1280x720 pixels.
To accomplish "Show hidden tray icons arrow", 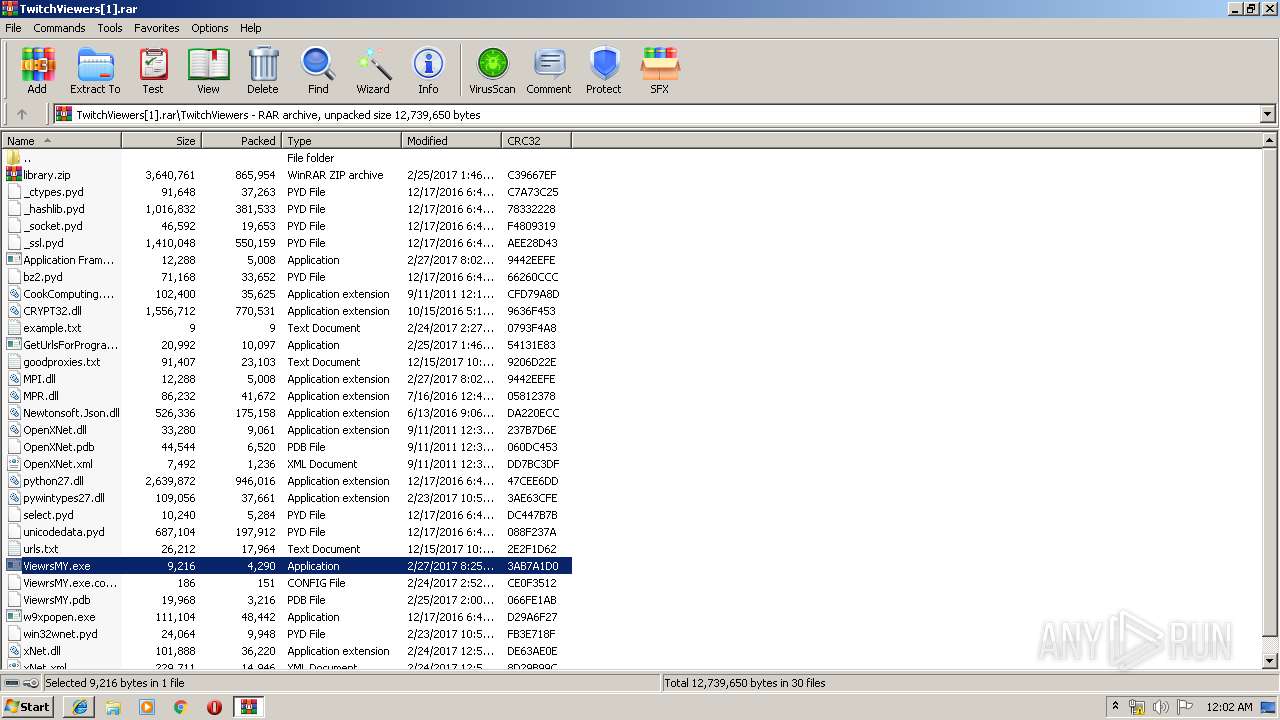I will [1115, 707].
